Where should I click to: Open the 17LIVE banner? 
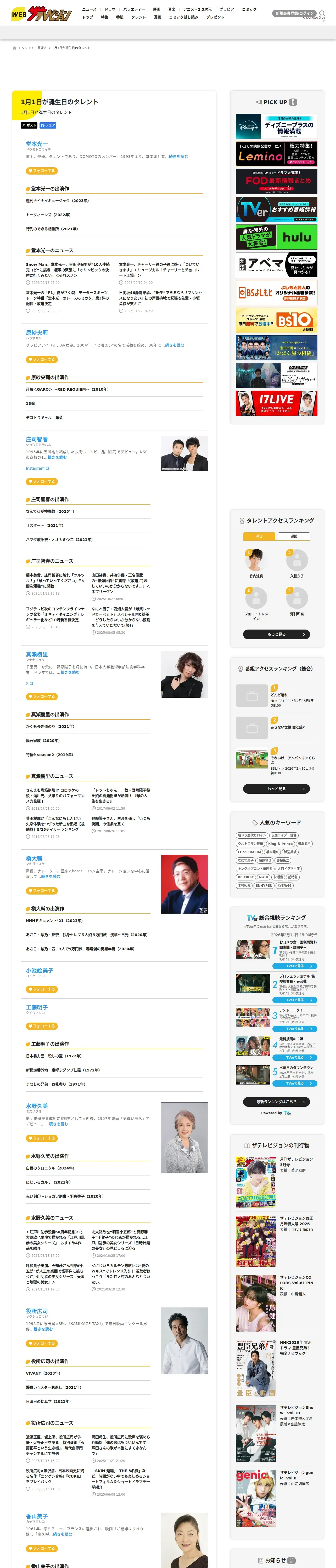tap(276, 403)
